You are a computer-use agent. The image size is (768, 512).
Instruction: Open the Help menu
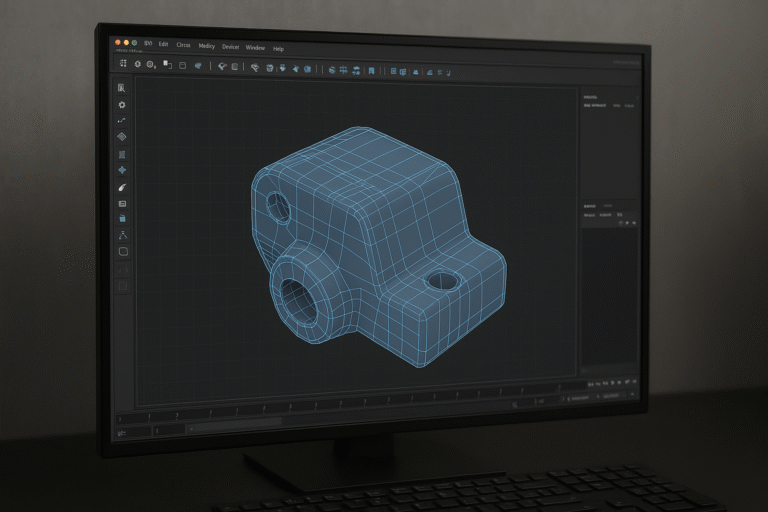tap(278, 49)
